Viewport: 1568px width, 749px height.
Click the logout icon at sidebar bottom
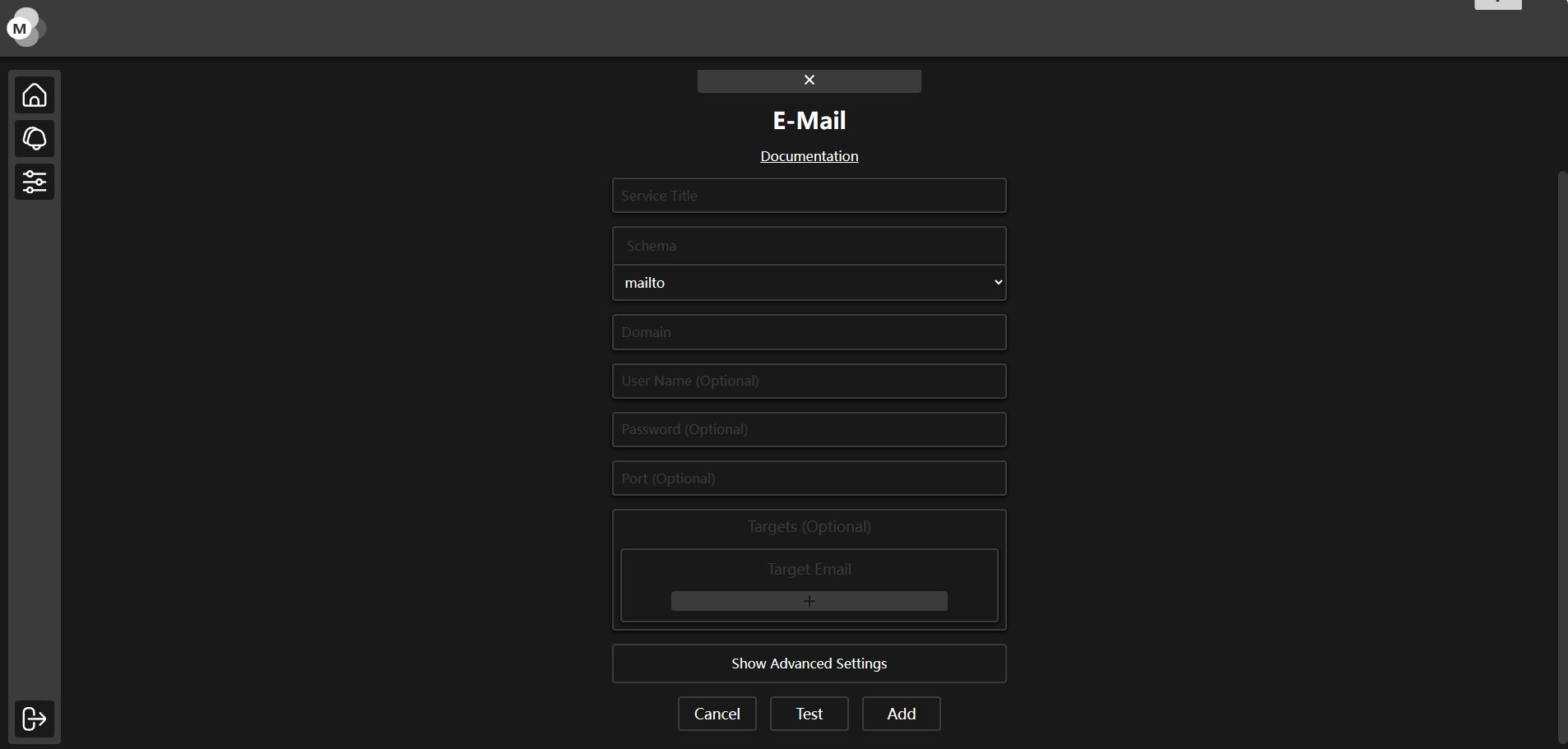tap(35, 719)
